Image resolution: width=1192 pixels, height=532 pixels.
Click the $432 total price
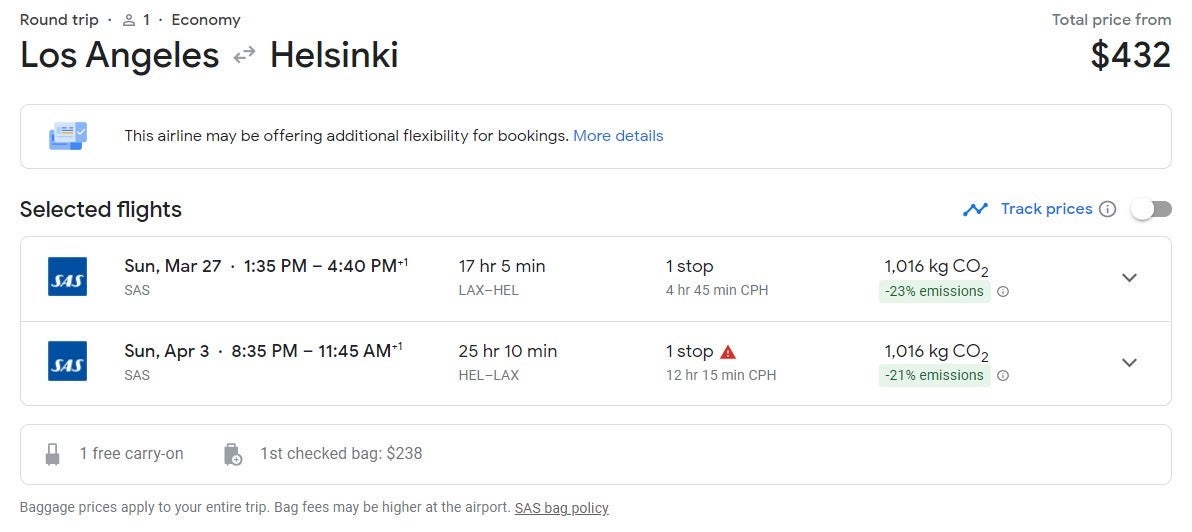(1130, 55)
